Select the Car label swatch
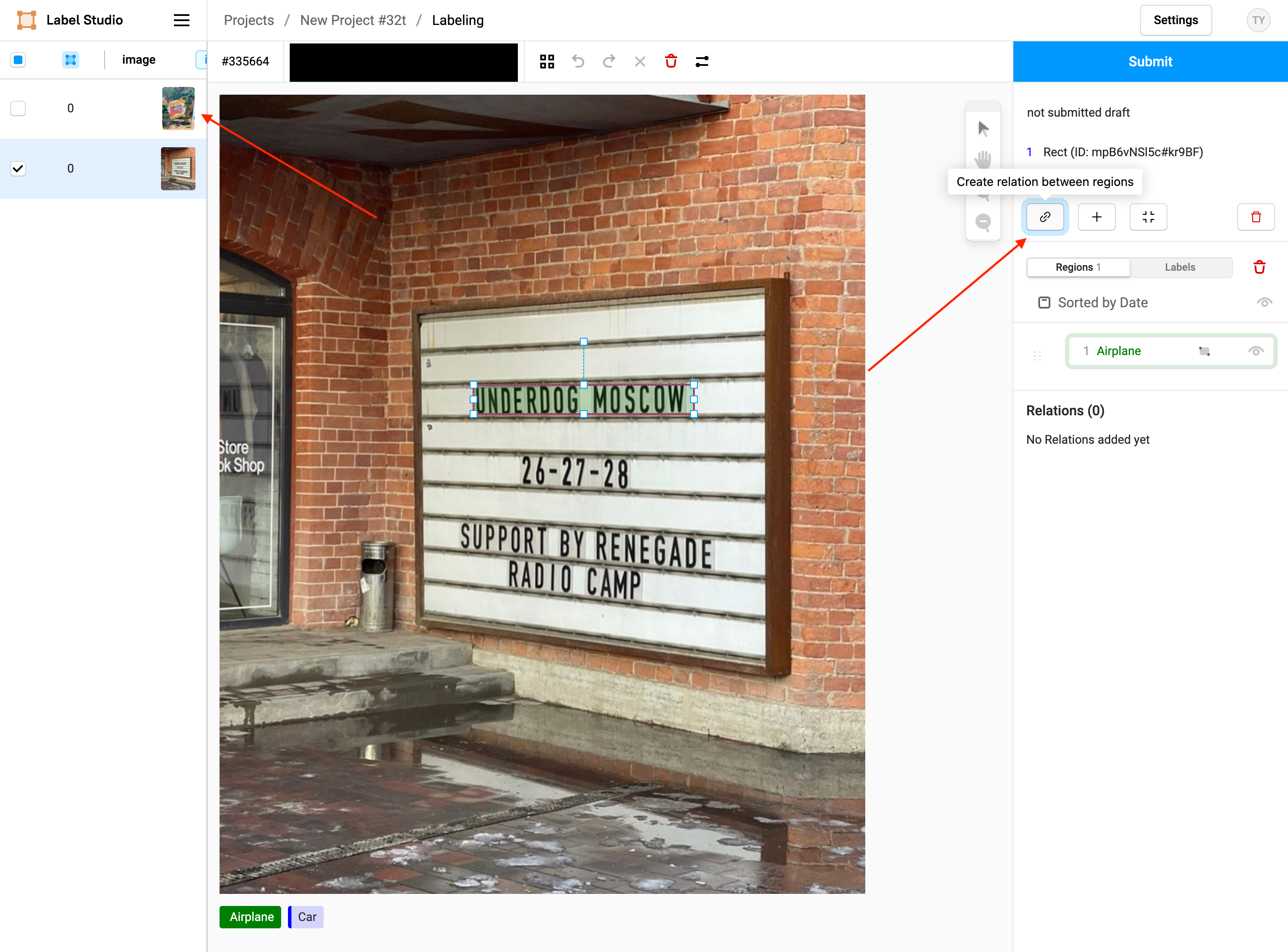1288x952 pixels. (307, 917)
